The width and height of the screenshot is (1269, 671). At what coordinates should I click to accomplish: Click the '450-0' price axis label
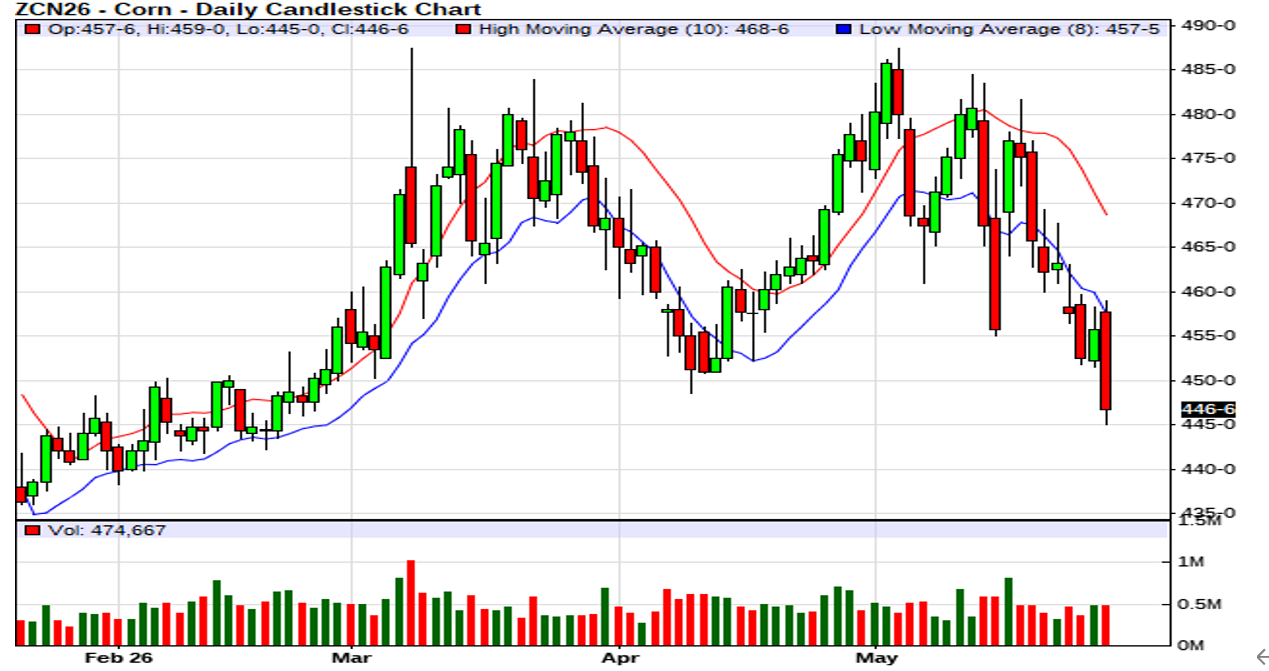tap(1209, 381)
